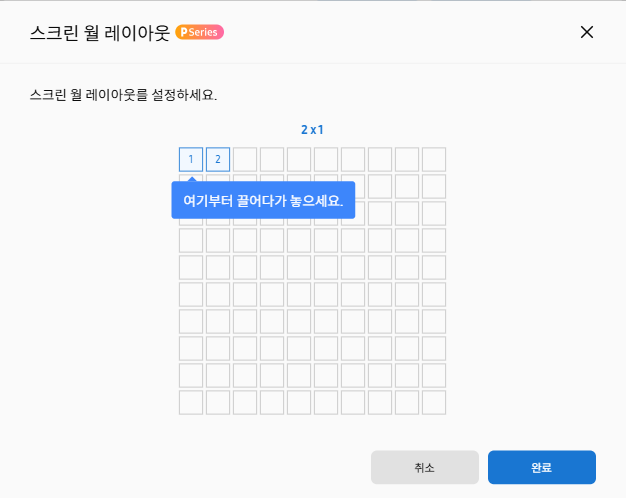Image resolution: width=626 pixels, height=498 pixels.
Task: Click the PSeries badge next to title
Action: click(200, 32)
